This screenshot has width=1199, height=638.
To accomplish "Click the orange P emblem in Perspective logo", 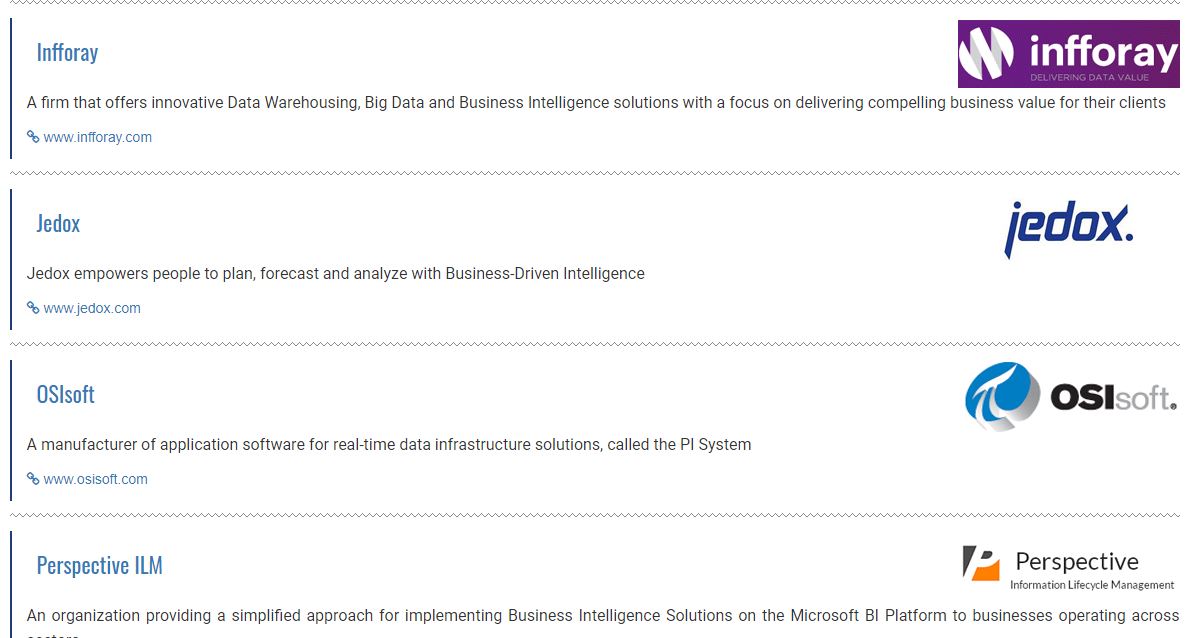I will point(981,563).
